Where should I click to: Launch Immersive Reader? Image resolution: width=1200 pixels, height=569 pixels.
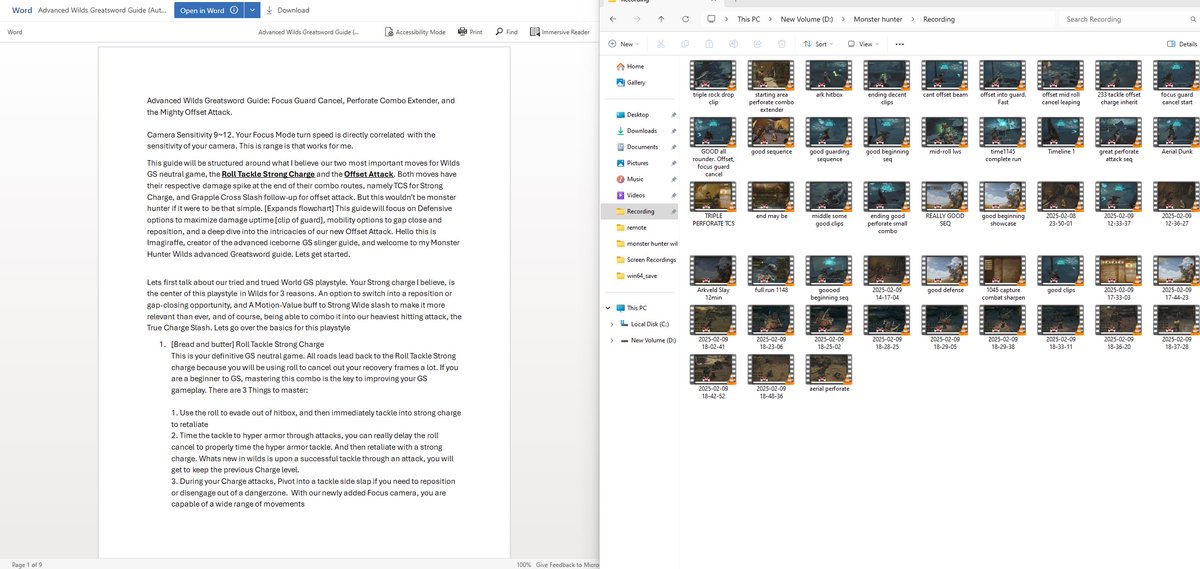coord(559,32)
